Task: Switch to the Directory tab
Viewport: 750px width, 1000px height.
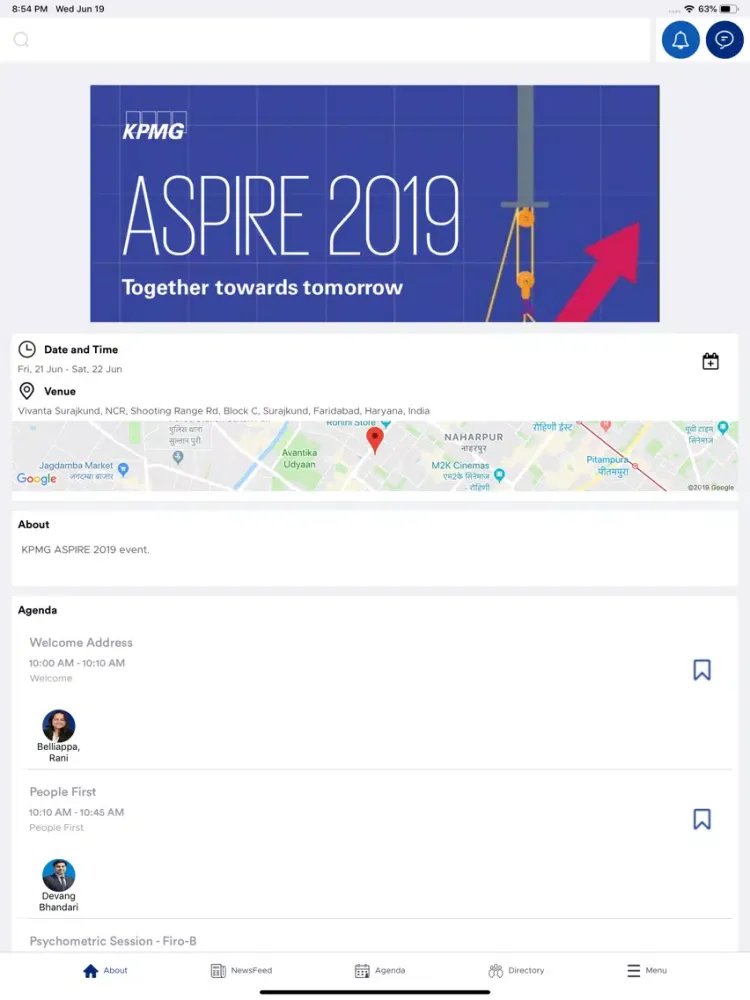Action: (517, 971)
